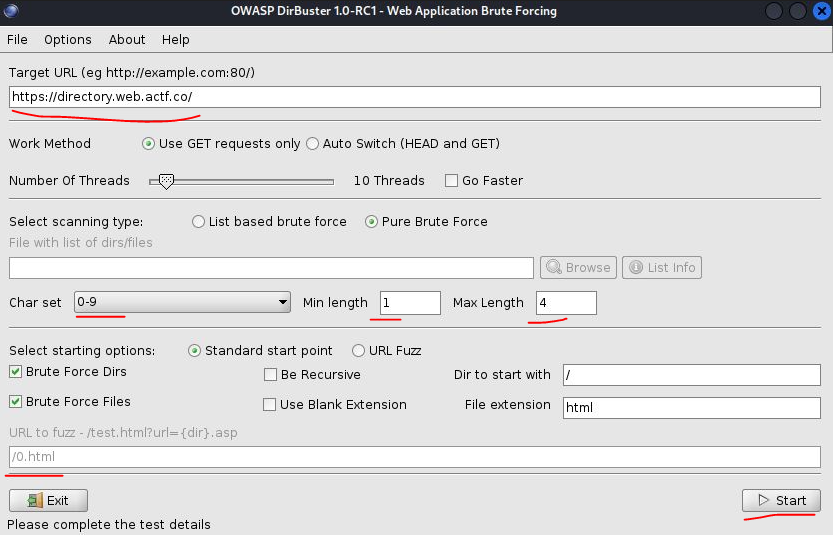Open the Help menu
This screenshot has height=535, width=833.
pyautogui.click(x=175, y=40)
